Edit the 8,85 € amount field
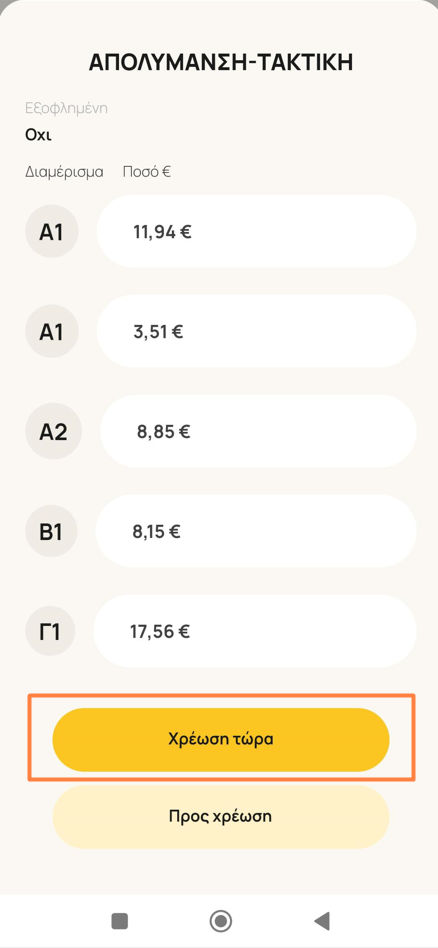The image size is (438, 948). (258, 431)
